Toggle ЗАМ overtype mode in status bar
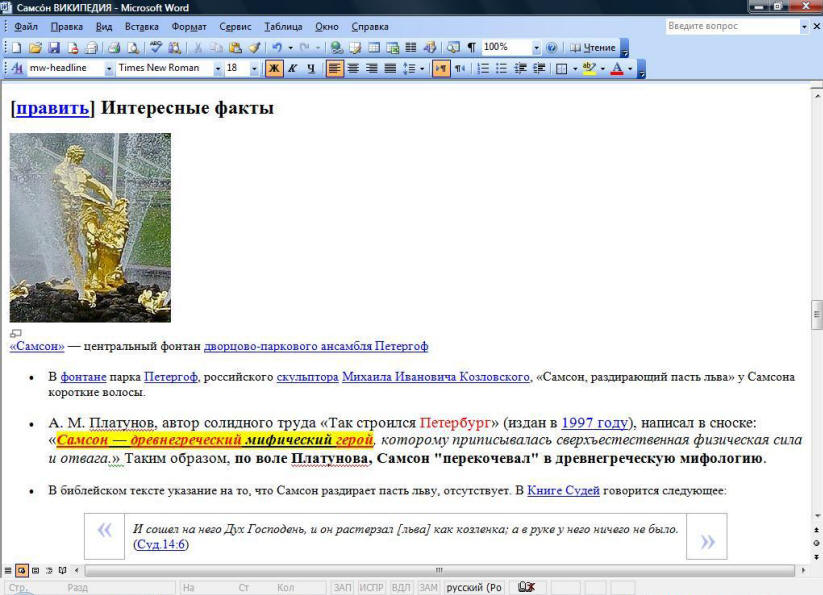823x595 pixels. click(428, 588)
